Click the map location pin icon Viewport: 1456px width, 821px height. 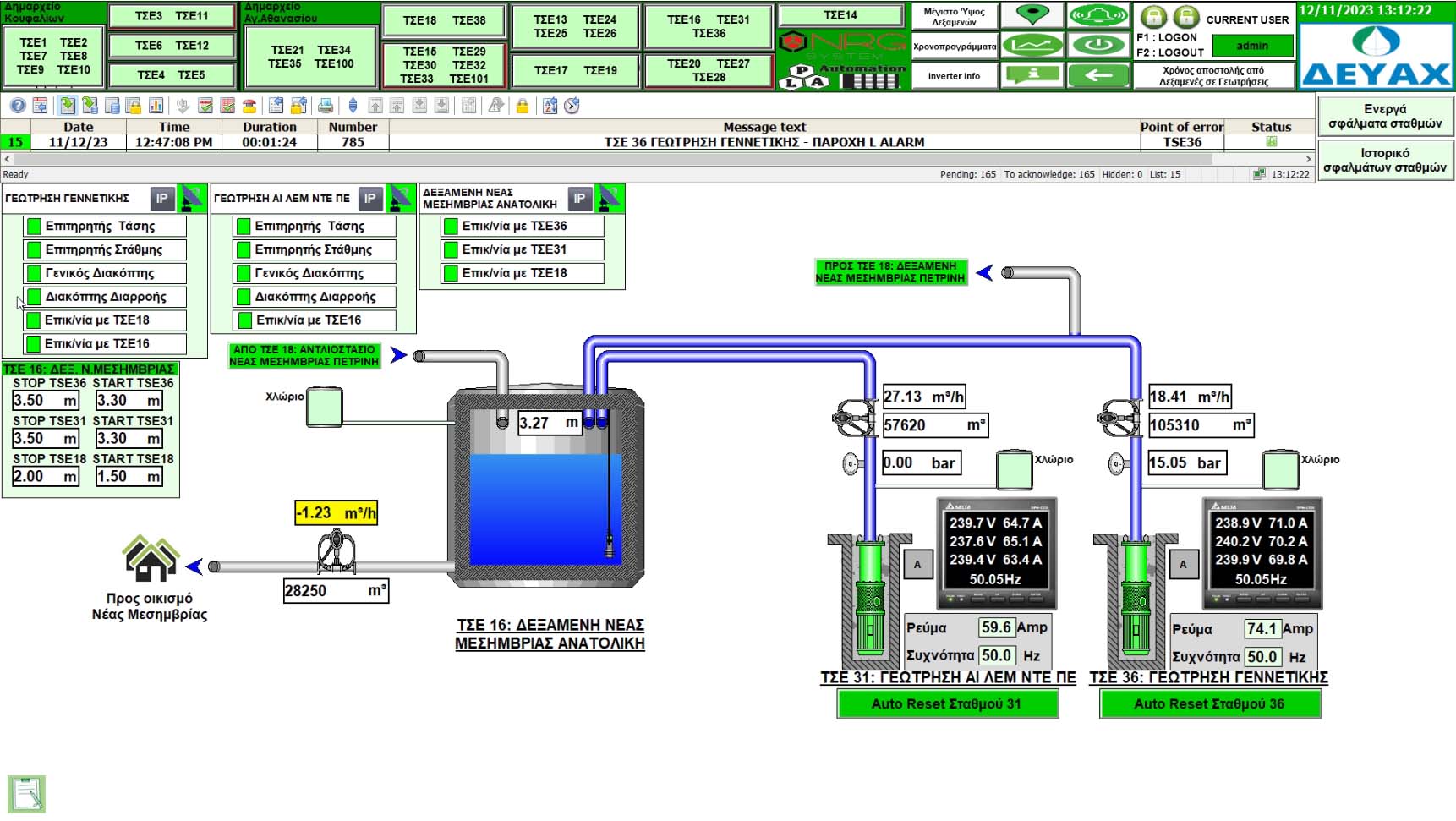coord(1032,15)
